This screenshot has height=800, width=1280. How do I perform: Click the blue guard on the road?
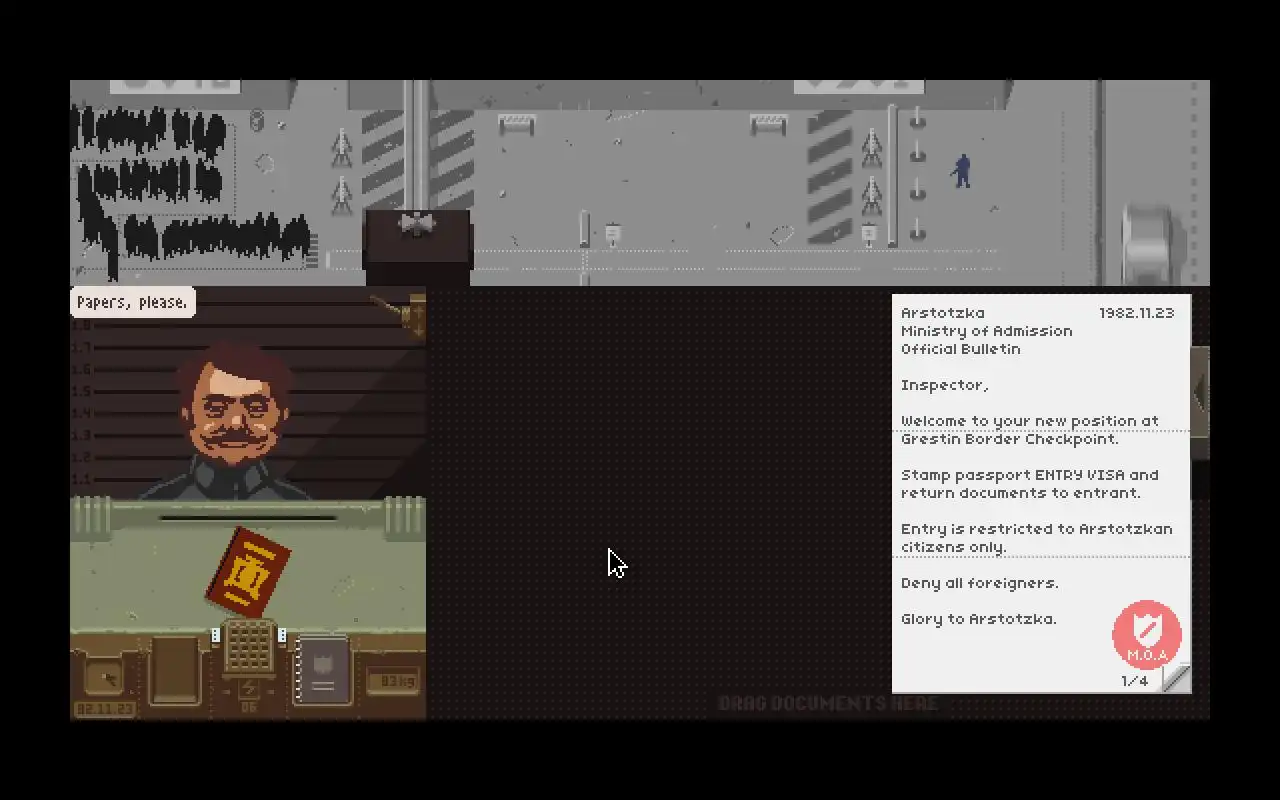point(962,171)
